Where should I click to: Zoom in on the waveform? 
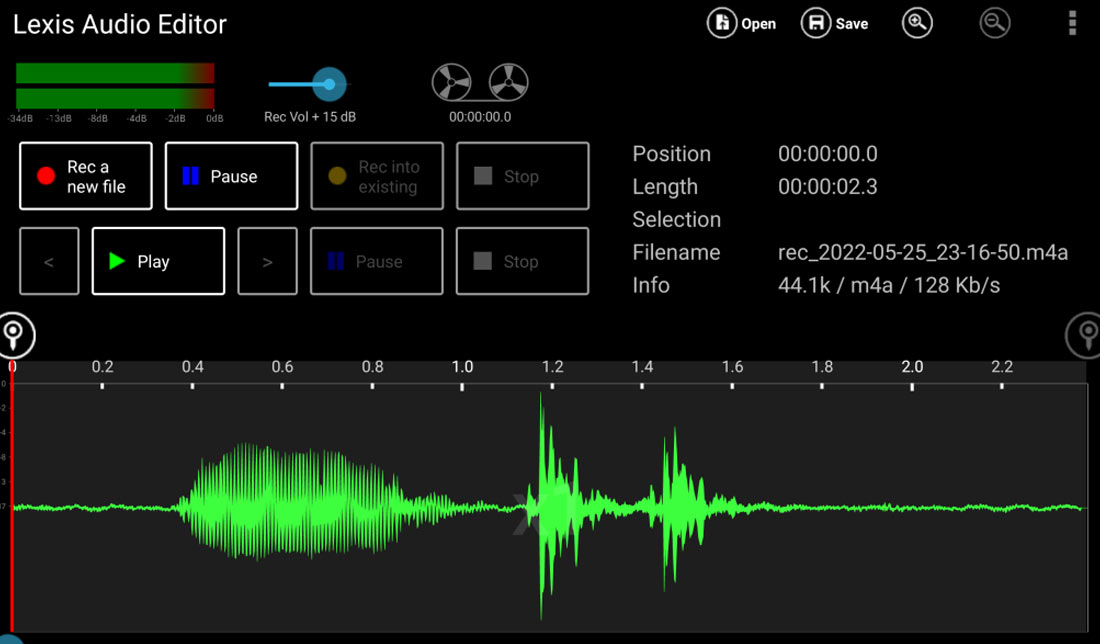click(x=917, y=23)
